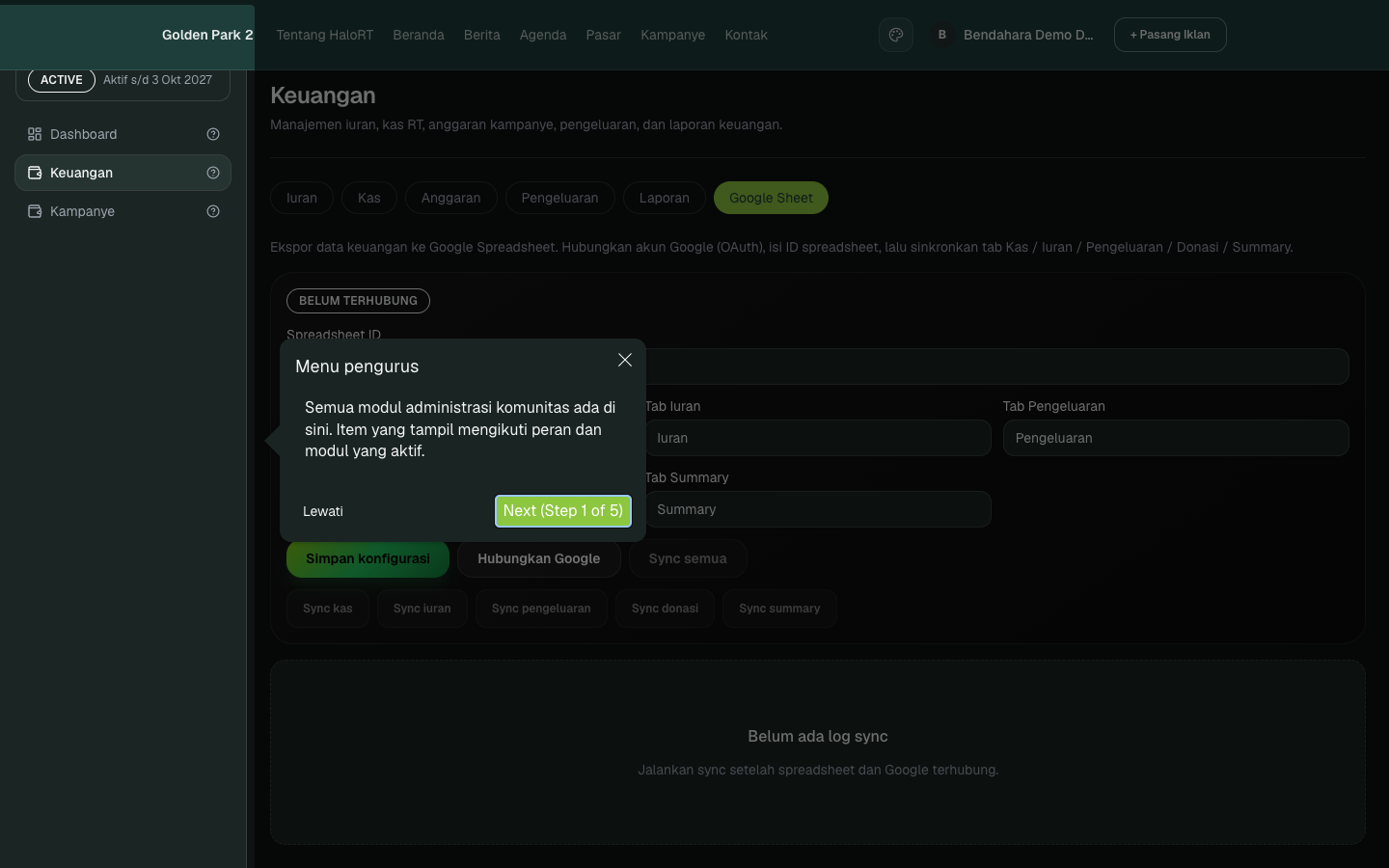Open help icon next to Dashboard
This screenshot has width=1389, height=868.
point(213,134)
